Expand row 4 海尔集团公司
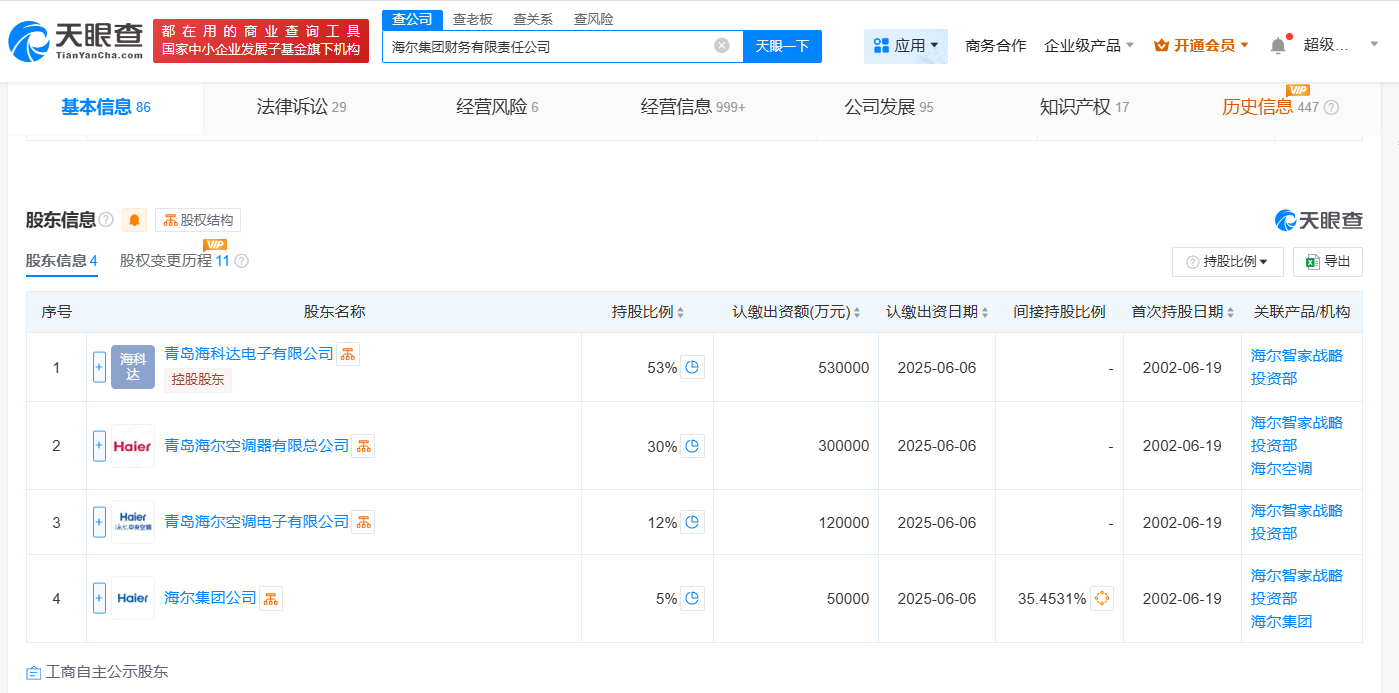This screenshot has height=693, width=1399. tap(99, 598)
